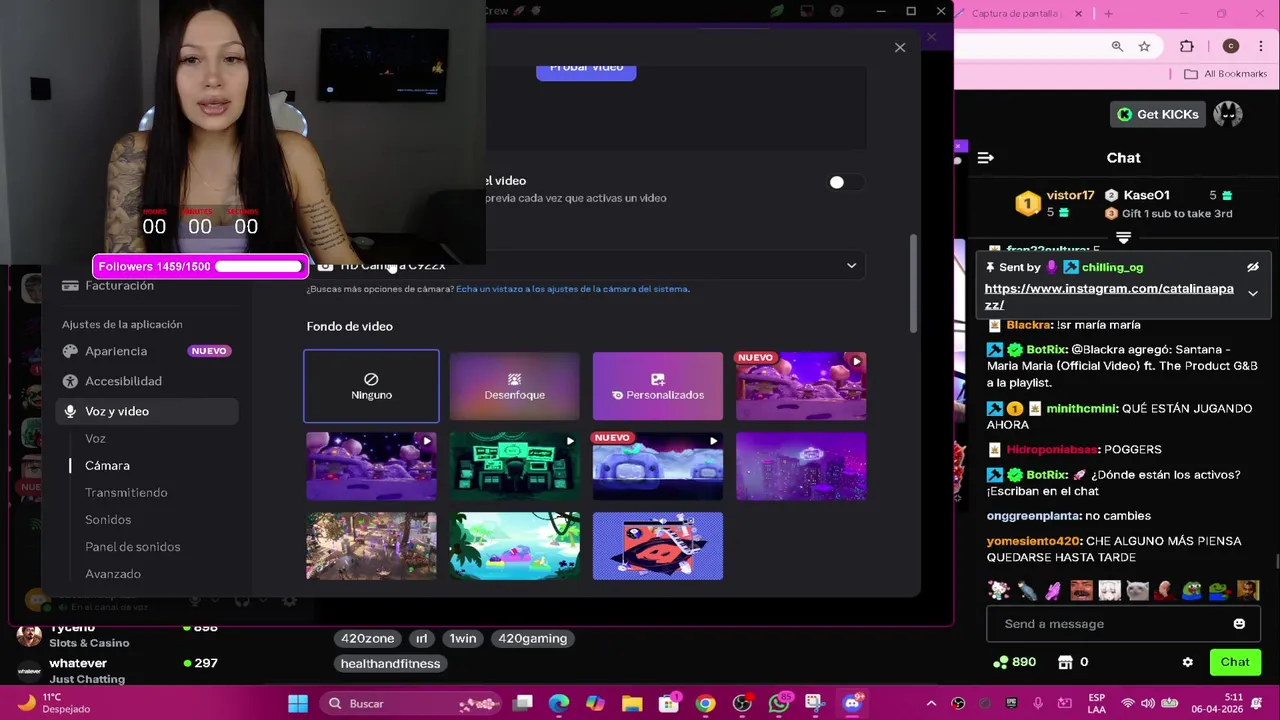The height and width of the screenshot is (720, 1280).
Task: Bookmark page with star icon
Action: [x=1144, y=46]
